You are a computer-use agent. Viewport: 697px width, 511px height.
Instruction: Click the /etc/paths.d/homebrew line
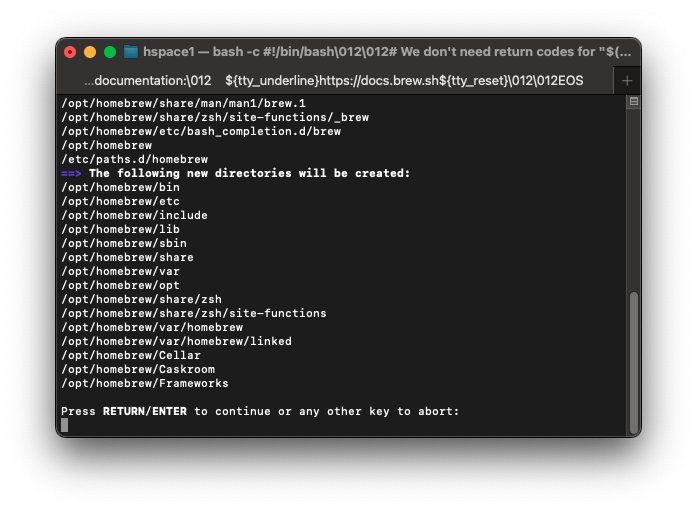coord(134,159)
